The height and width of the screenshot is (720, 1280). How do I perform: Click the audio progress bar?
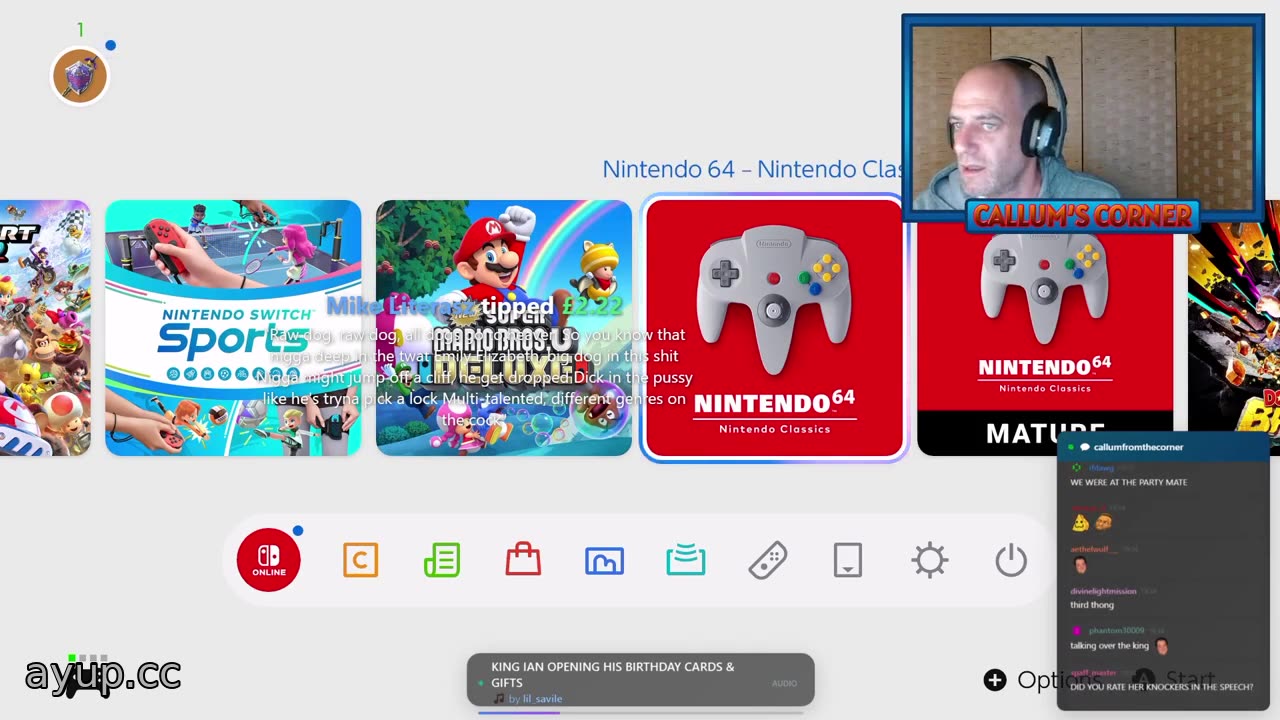point(641,713)
